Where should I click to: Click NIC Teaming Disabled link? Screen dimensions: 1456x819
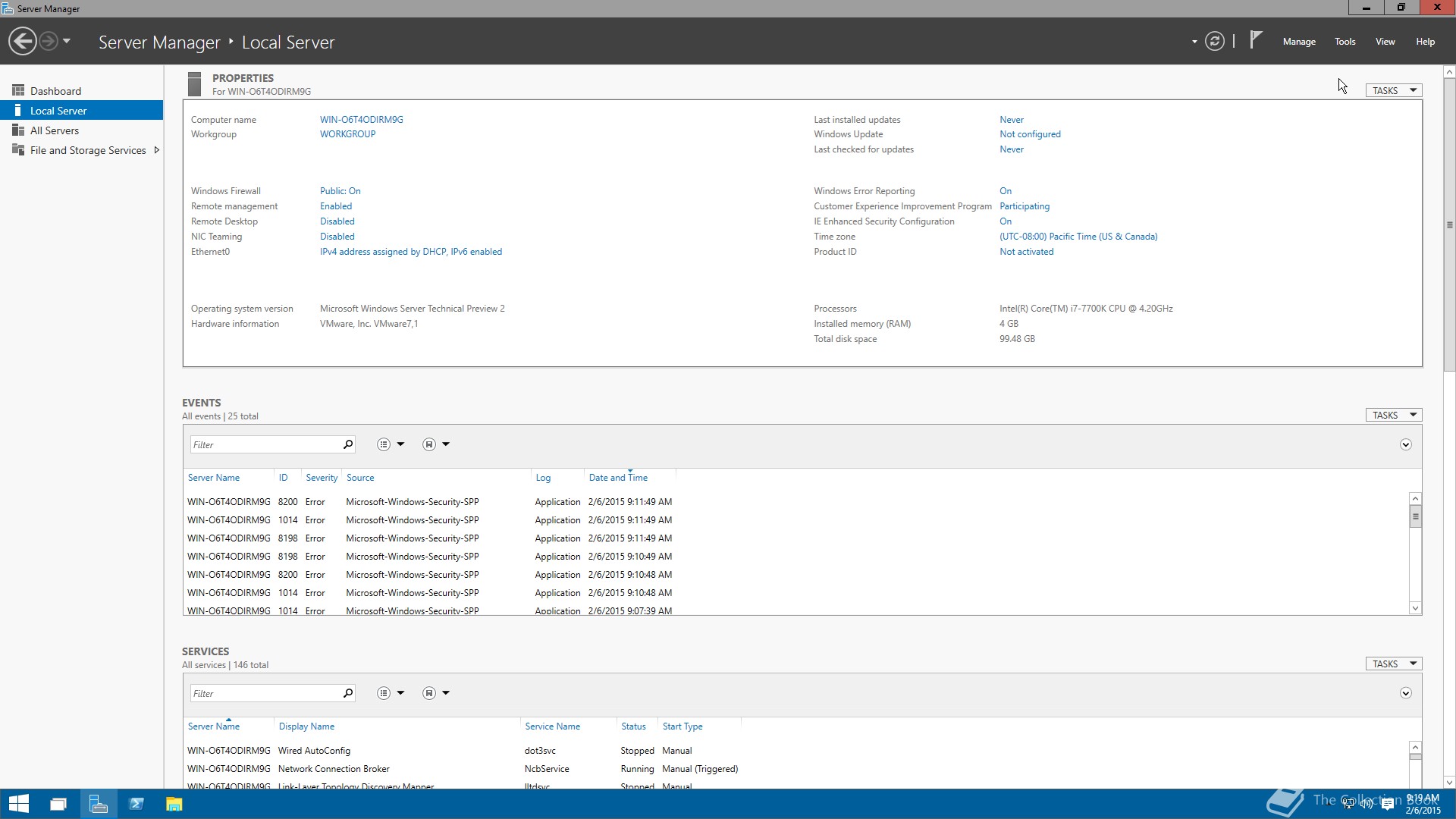tap(337, 237)
